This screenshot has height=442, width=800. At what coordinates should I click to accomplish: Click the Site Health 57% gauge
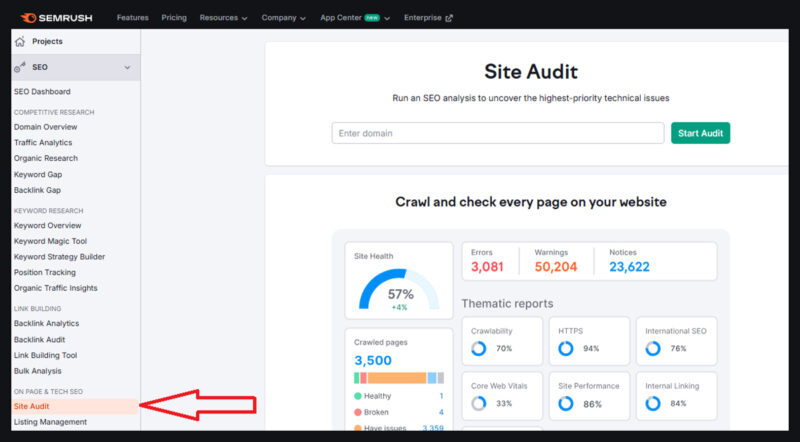(399, 289)
